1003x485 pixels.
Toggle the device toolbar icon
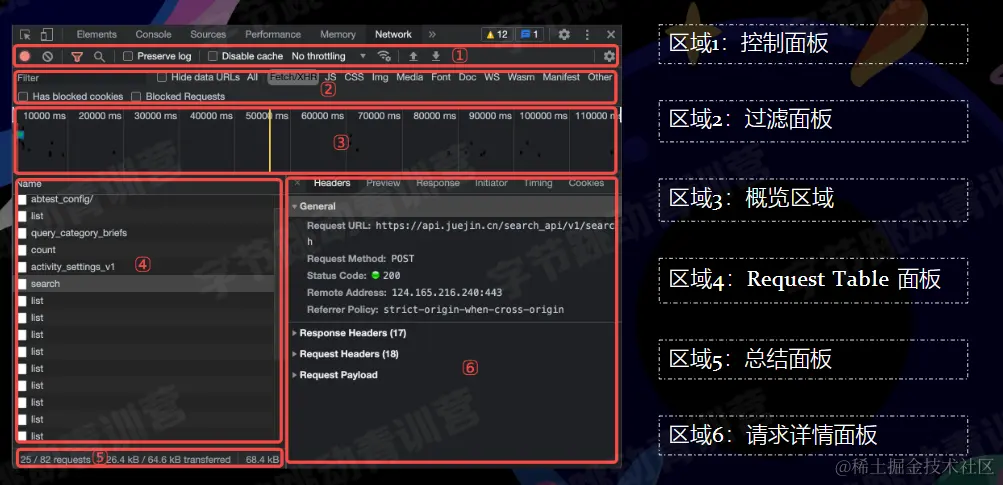pos(47,35)
